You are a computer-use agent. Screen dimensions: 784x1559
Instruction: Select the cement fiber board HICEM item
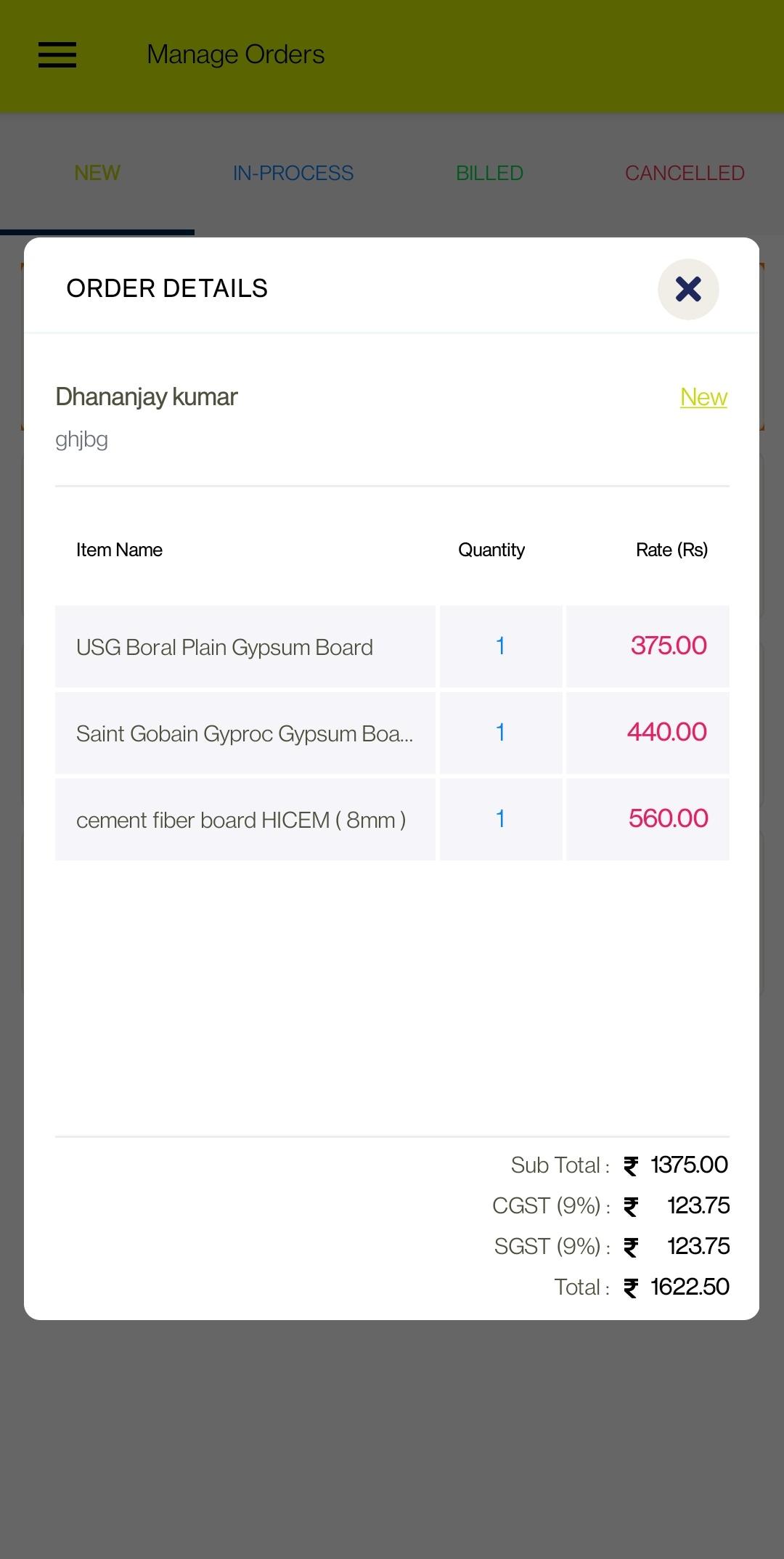[x=245, y=819]
